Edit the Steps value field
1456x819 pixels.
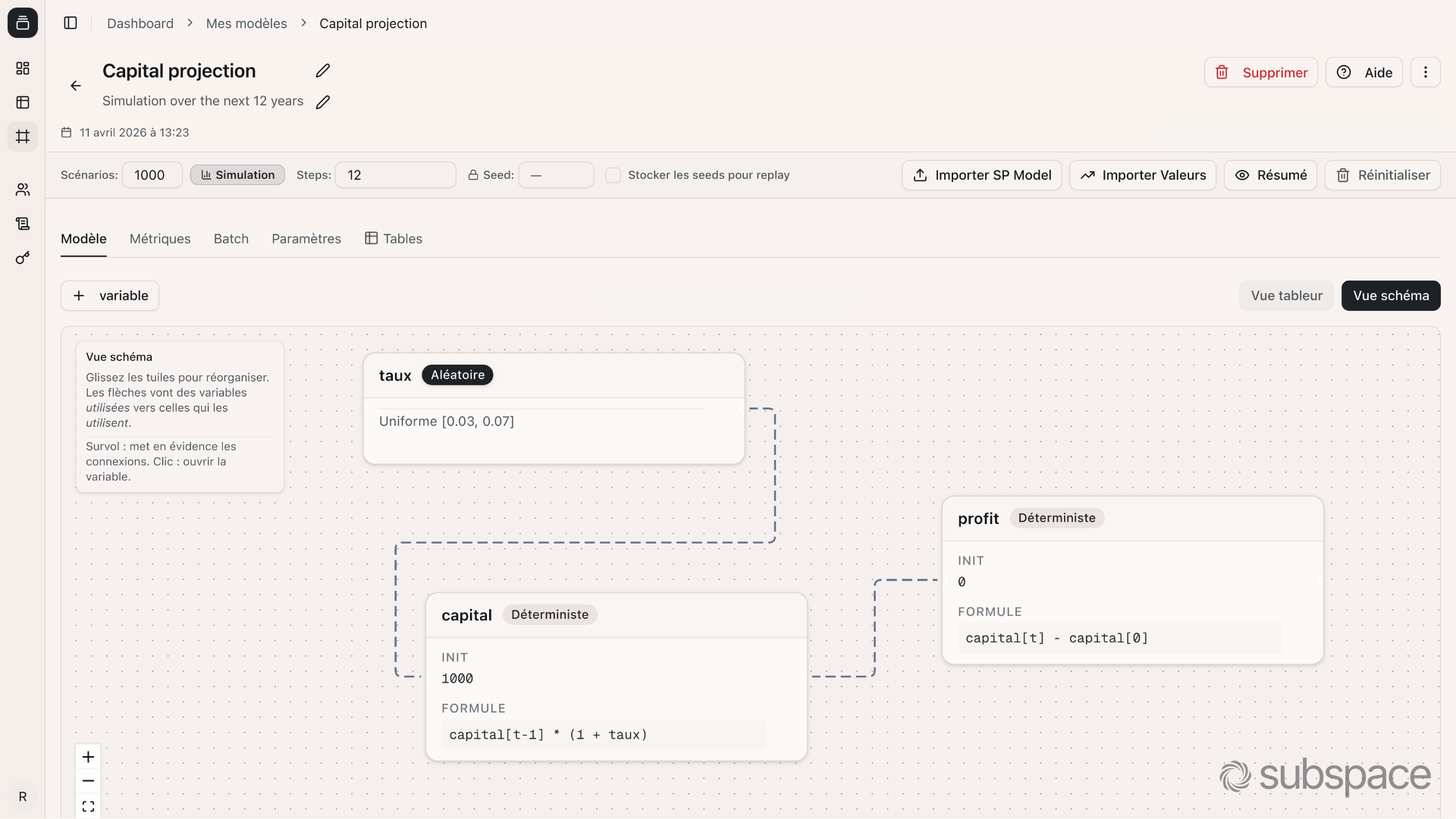[x=395, y=174]
